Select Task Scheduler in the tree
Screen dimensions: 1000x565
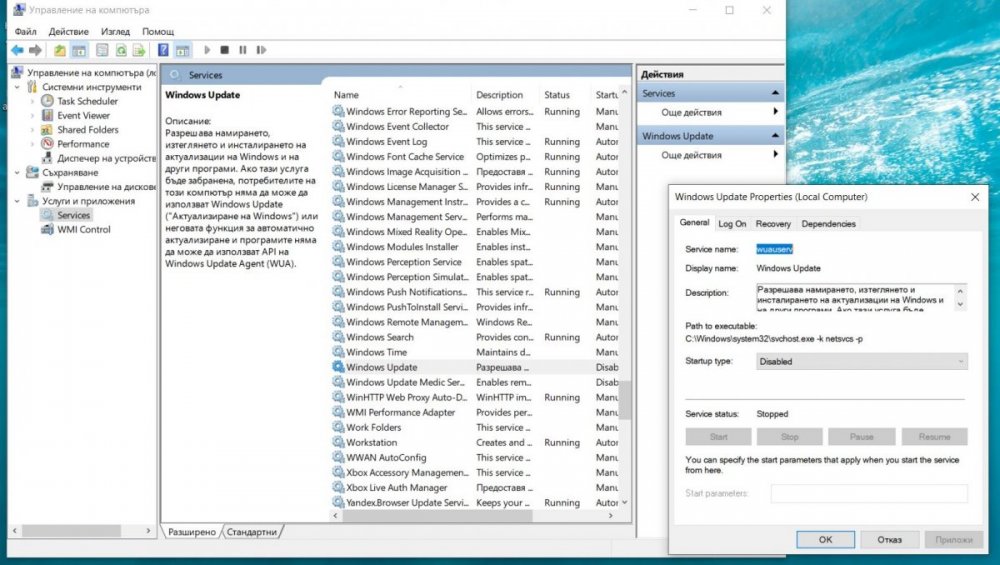[87, 101]
